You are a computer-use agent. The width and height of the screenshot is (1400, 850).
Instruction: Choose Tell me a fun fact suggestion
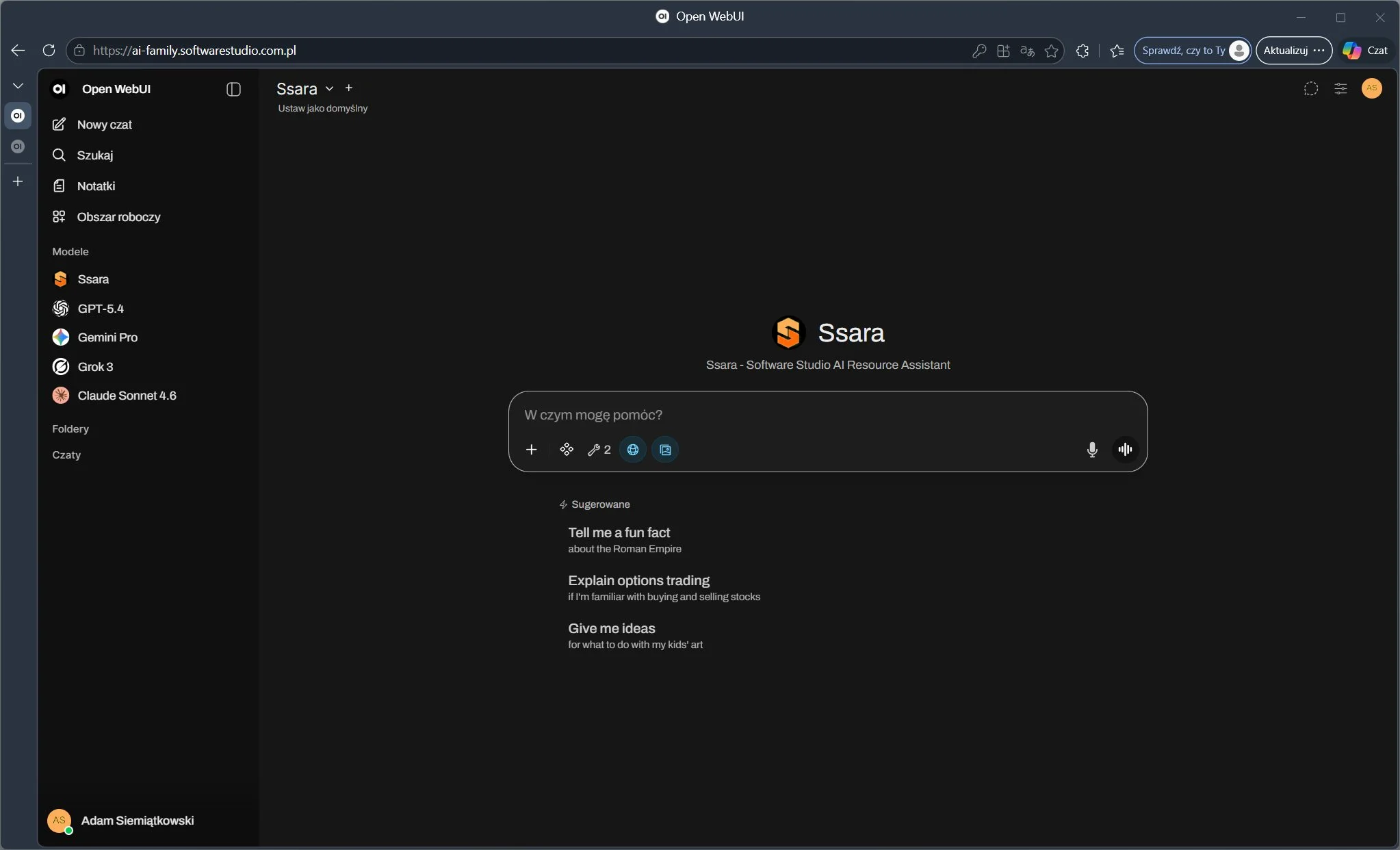coord(625,540)
